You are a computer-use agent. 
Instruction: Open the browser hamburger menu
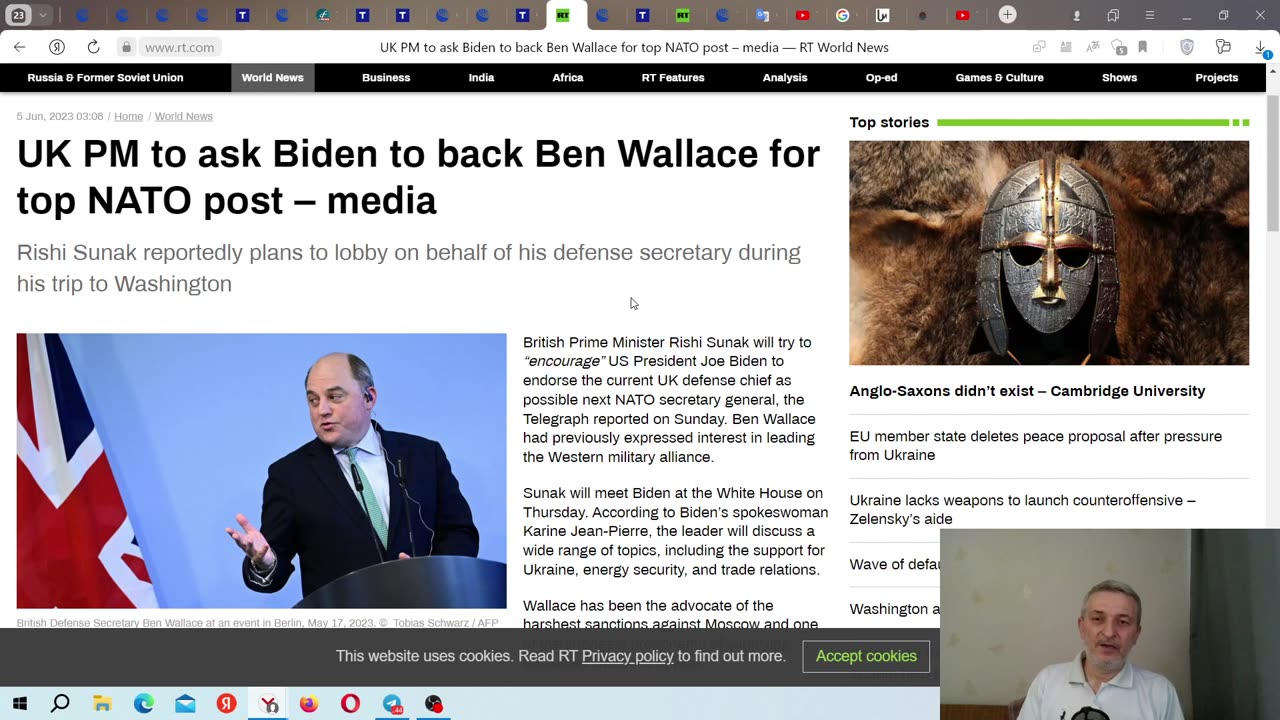pos(1149,15)
